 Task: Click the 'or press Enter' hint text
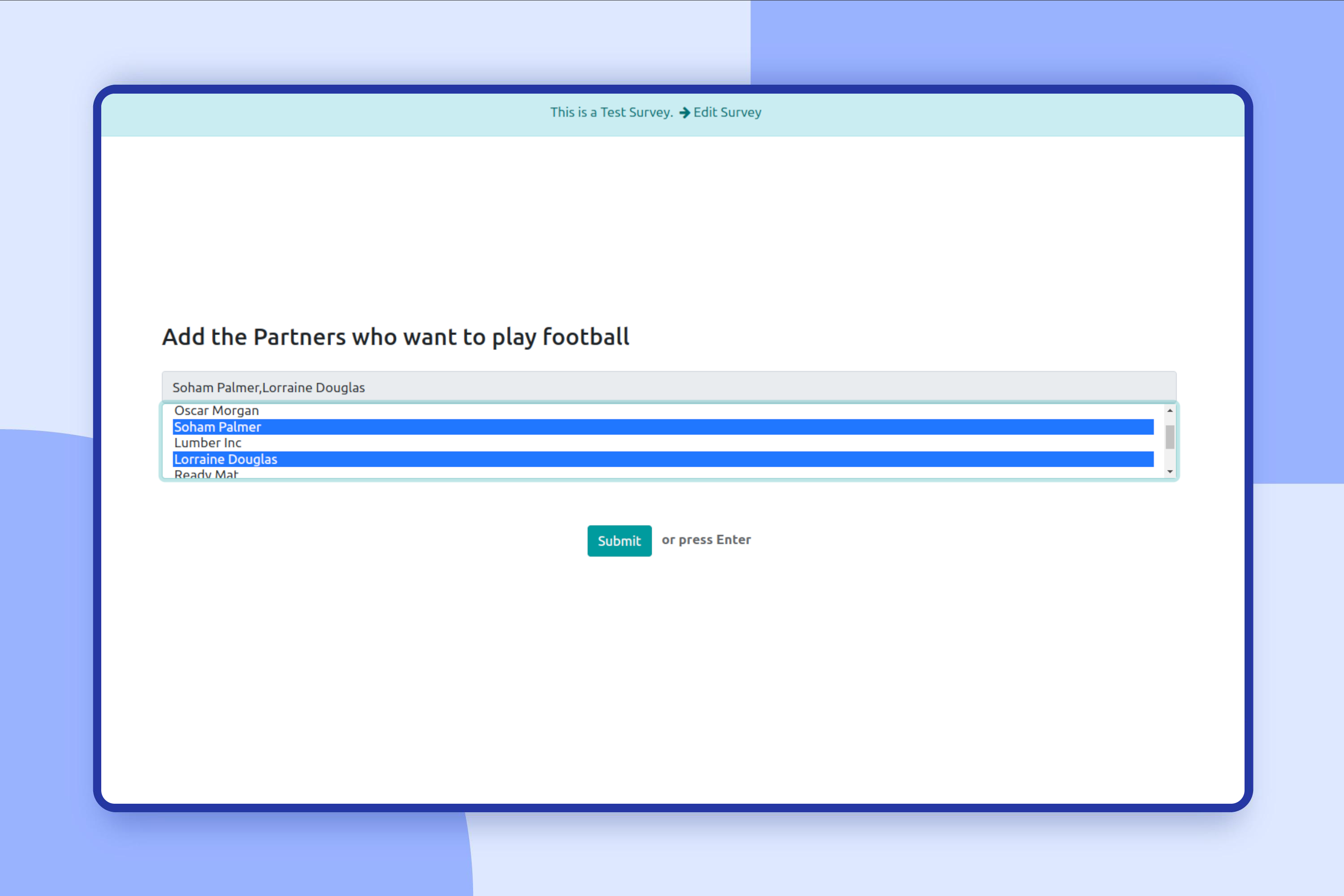point(706,540)
